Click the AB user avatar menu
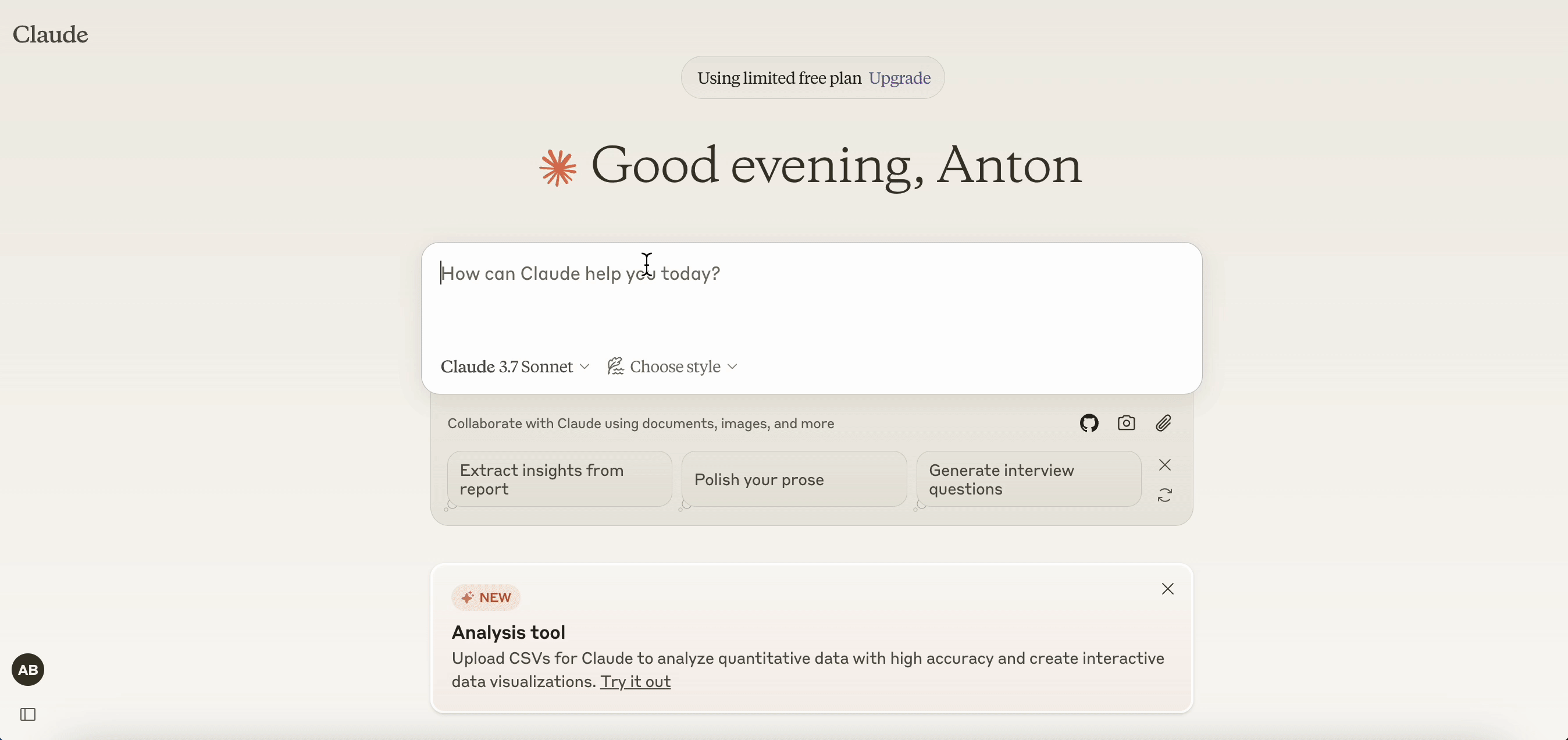The height and width of the screenshot is (740, 1568). [x=27, y=669]
